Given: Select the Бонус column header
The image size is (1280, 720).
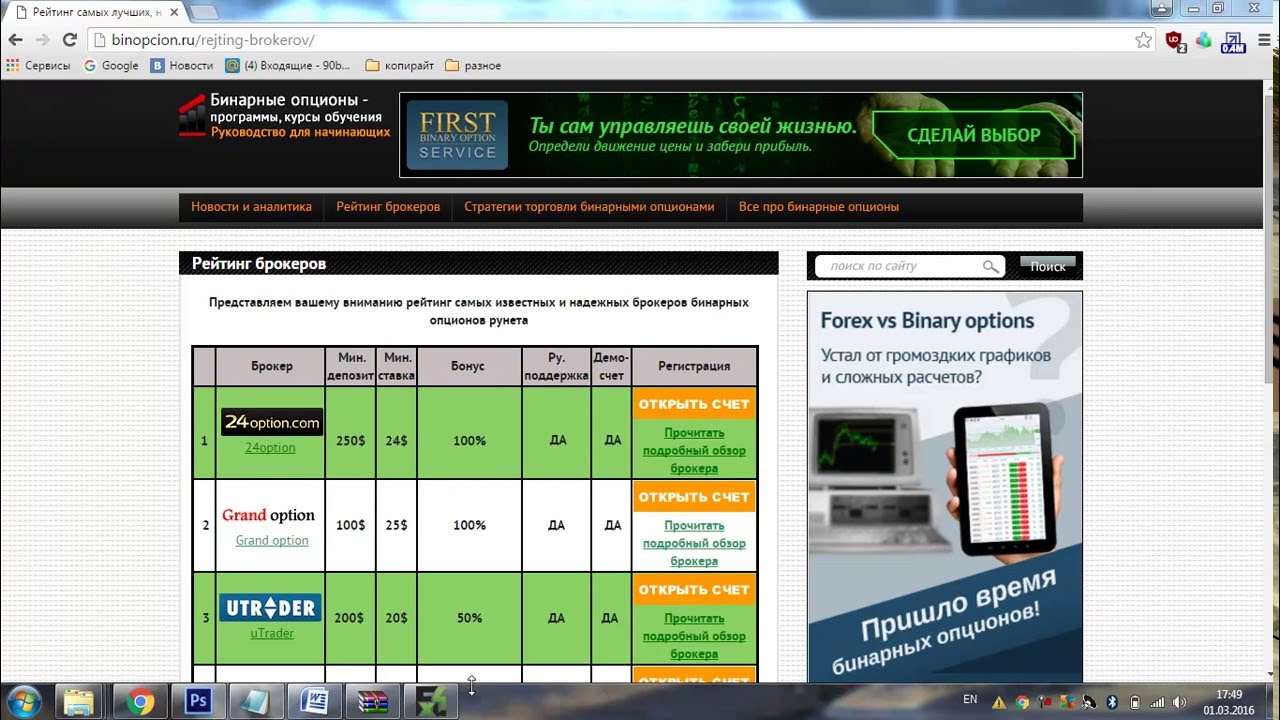Looking at the screenshot, I should [x=468, y=366].
